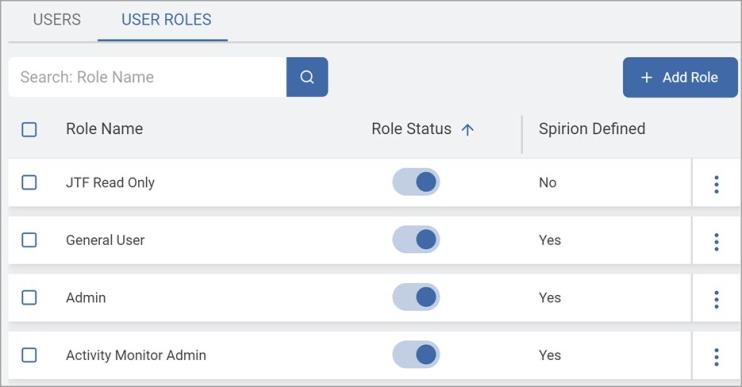Focus the Search Role Name input field
Screen dimensions: 742x387
pos(147,77)
